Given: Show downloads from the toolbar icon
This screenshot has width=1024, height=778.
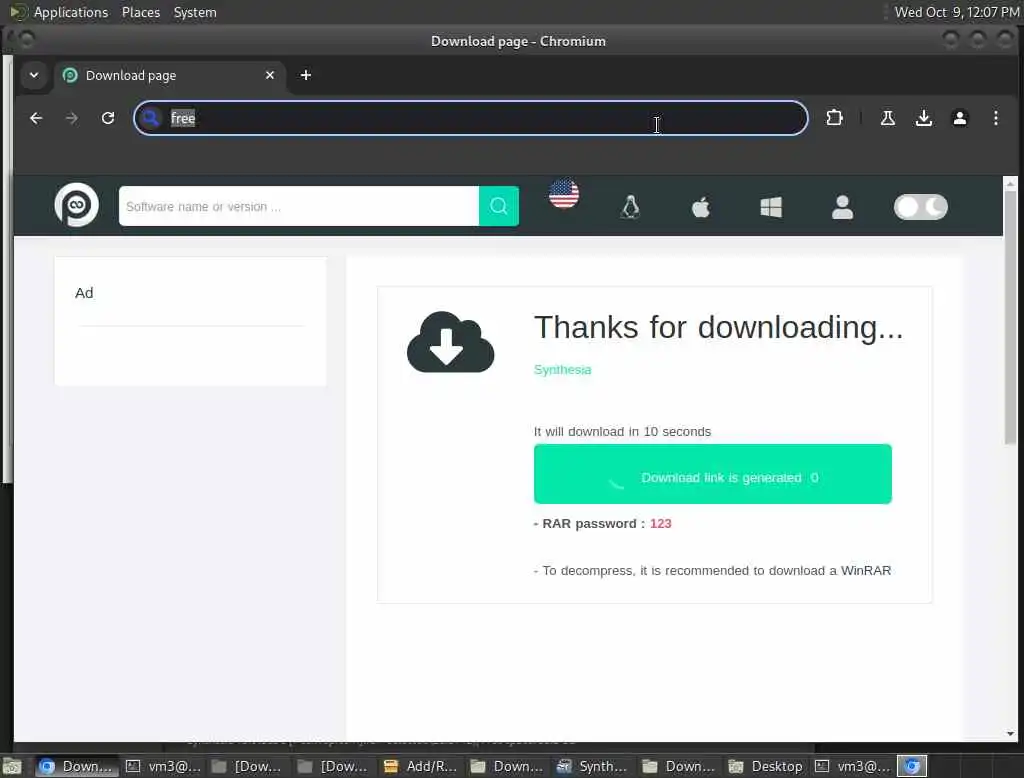Looking at the screenshot, I should coord(923,118).
